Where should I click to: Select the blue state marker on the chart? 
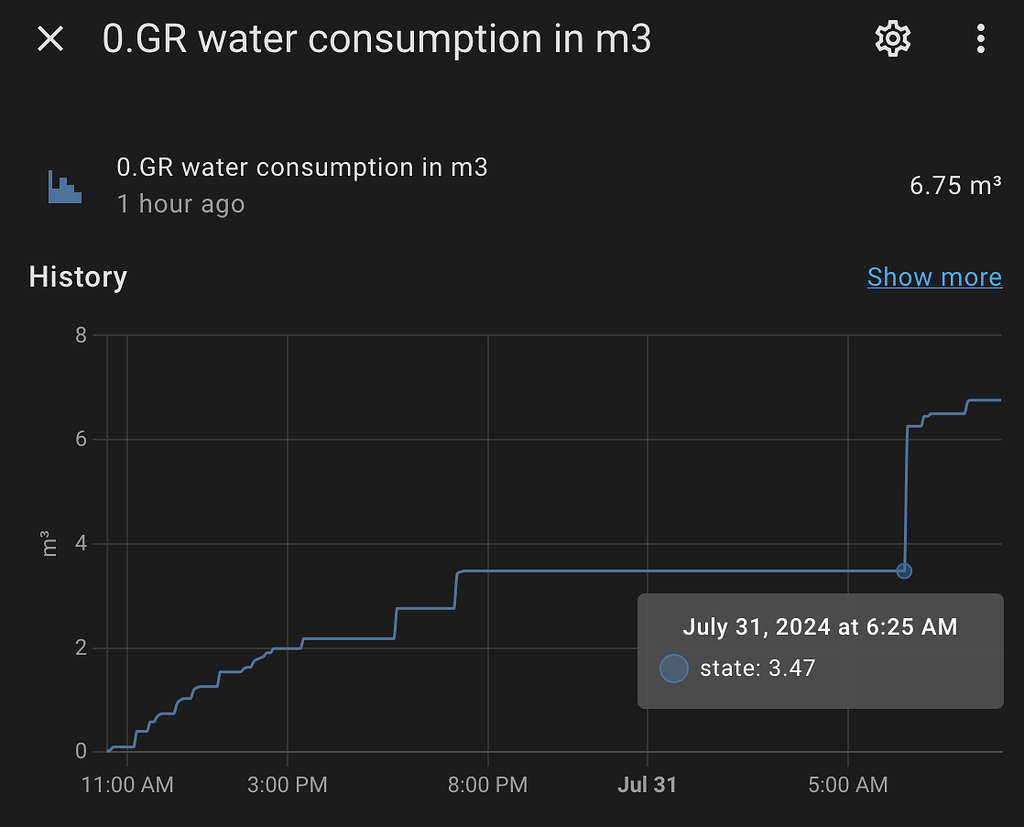point(904,570)
